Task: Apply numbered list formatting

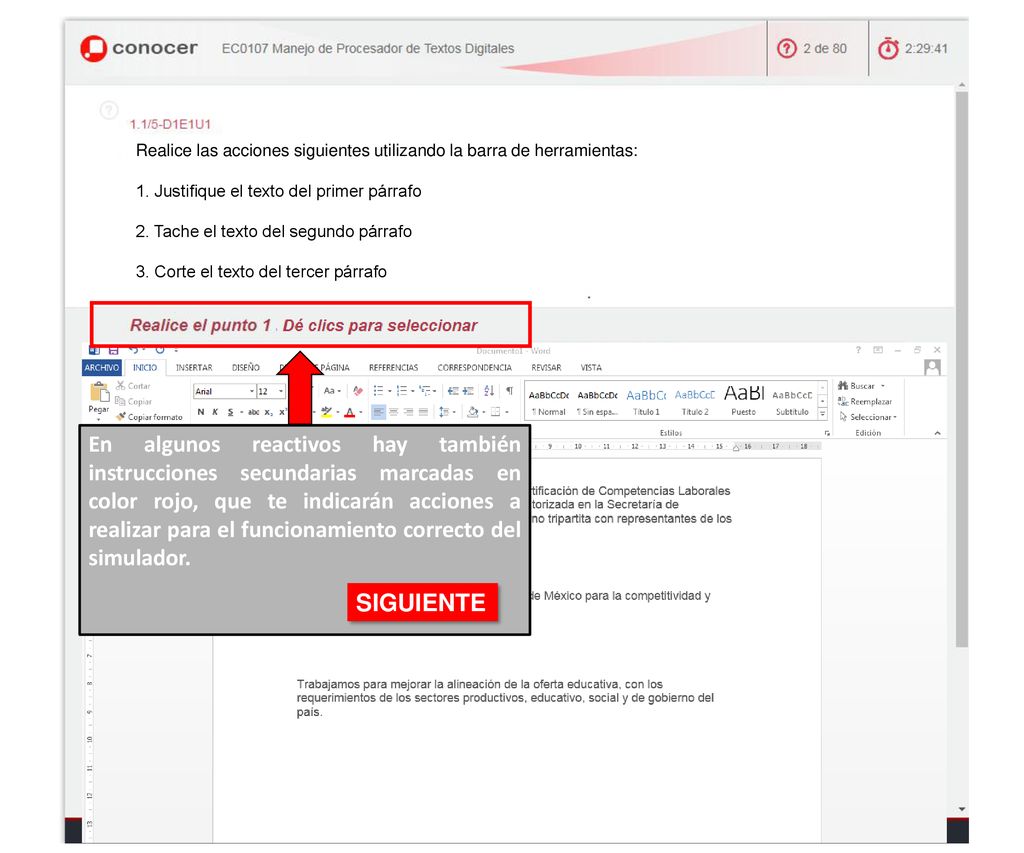Action: point(402,391)
